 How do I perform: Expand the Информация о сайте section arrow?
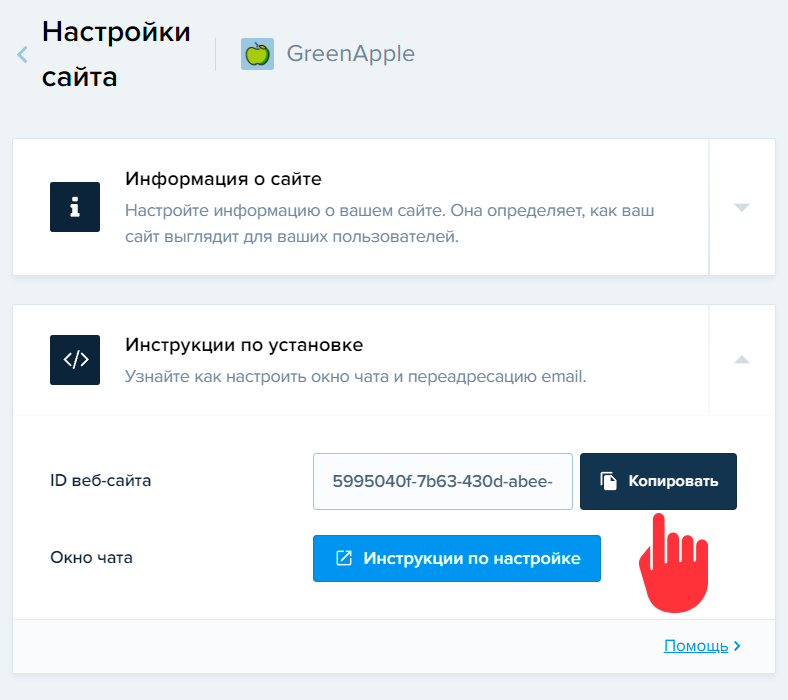[x=742, y=208]
